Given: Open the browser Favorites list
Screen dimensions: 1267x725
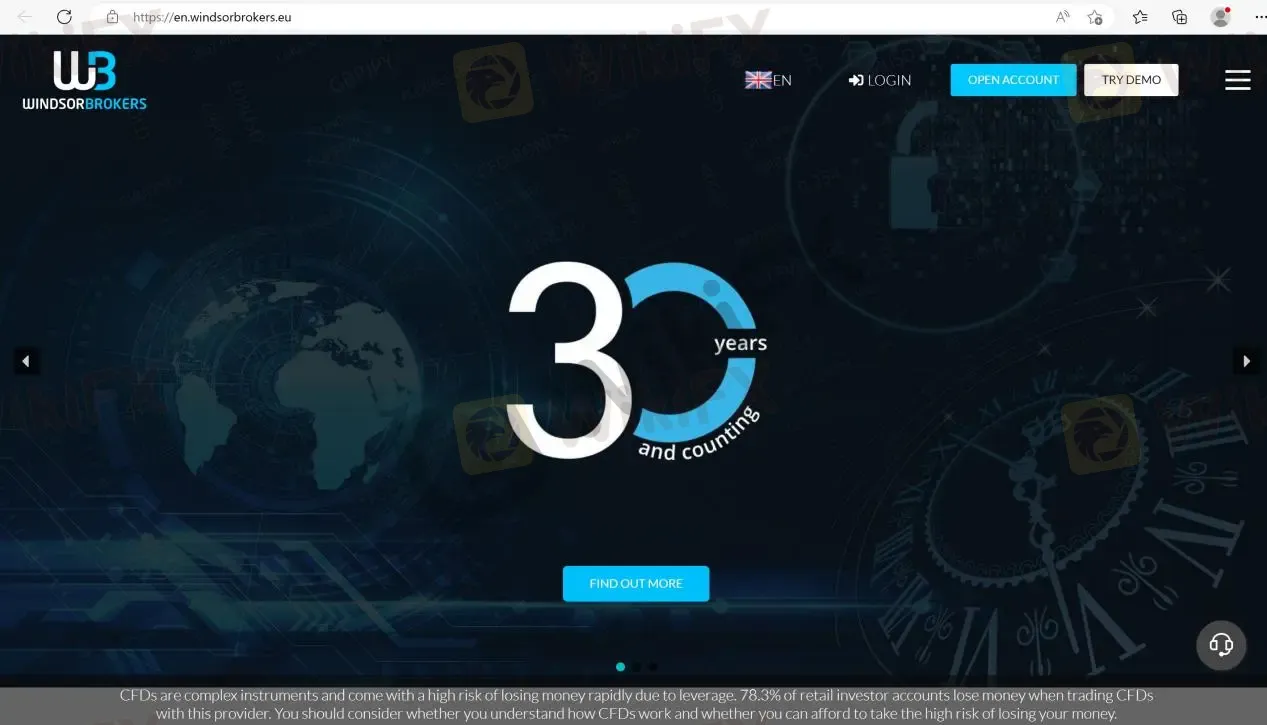Looking at the screenshot, I should tap(1140, 17).
